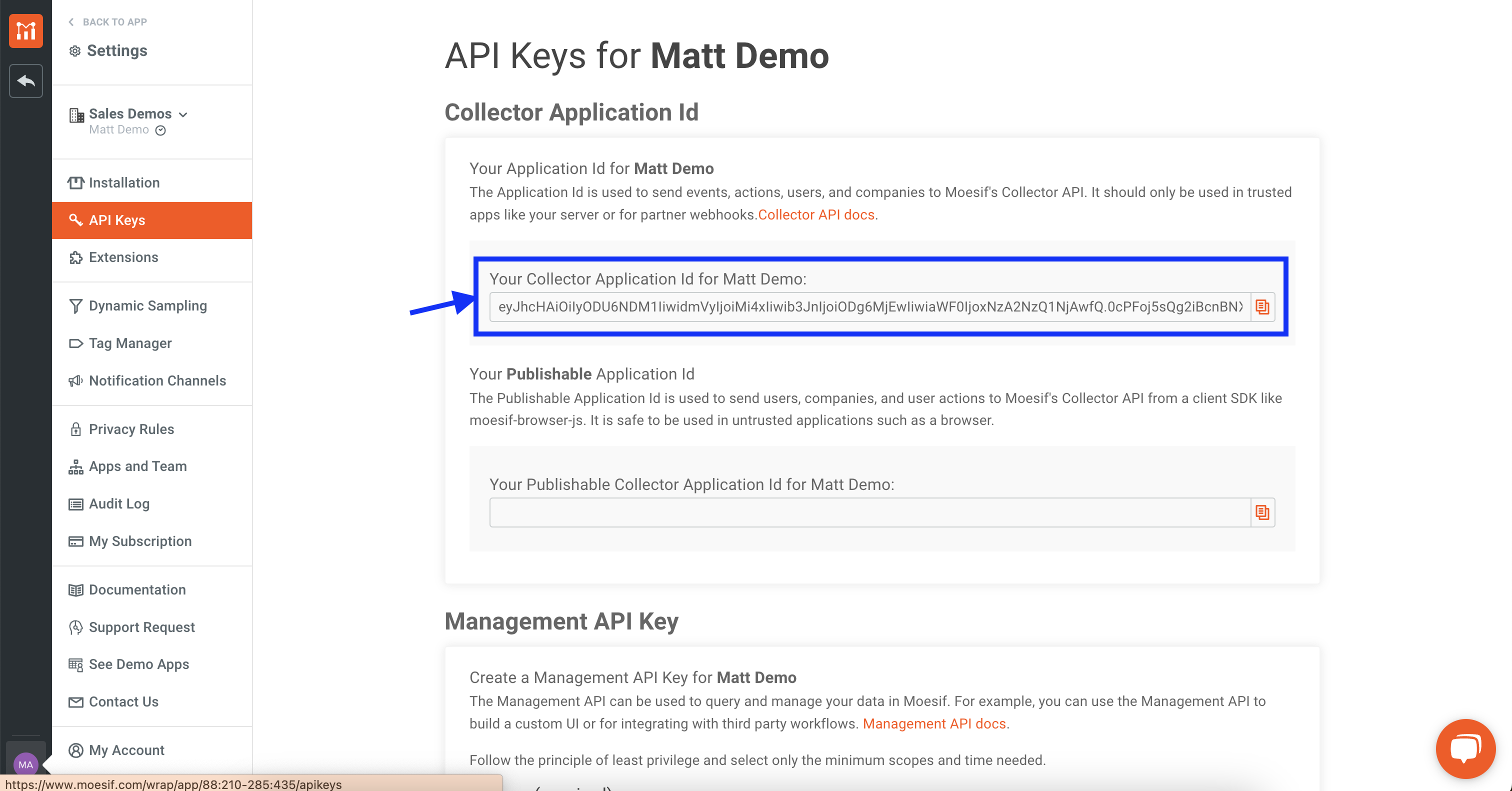Click the key icon next to API Keys
This screenshot has width=1512, height=791.
tap(75, 220)
